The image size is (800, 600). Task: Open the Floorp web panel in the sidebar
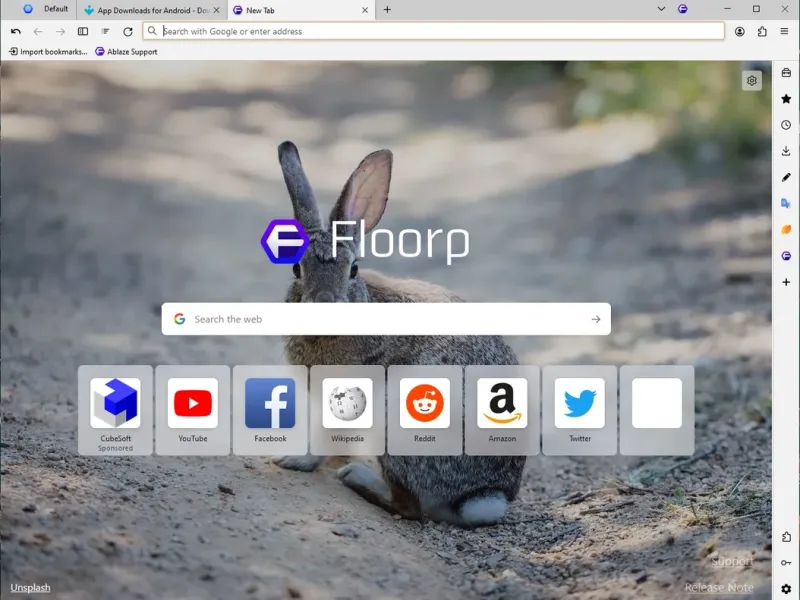coord(786,256)
